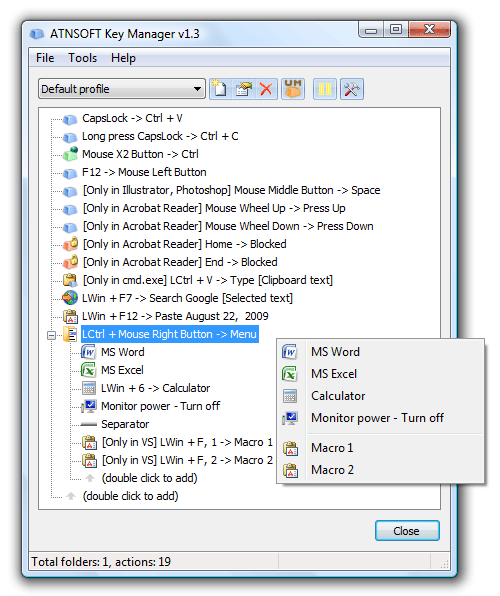Click the Excel icon in popup menu
The image size is (500, 596).
[290, 374]
